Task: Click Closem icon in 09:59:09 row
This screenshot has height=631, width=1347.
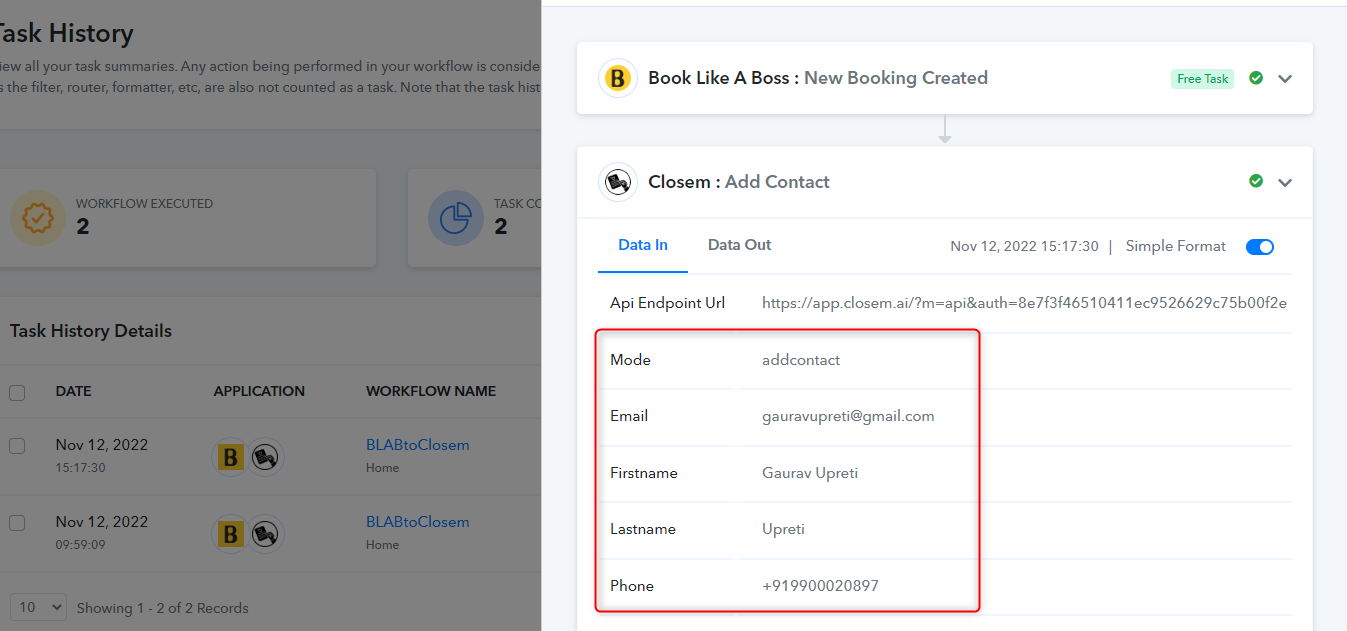Action: [x=265, y=534]
